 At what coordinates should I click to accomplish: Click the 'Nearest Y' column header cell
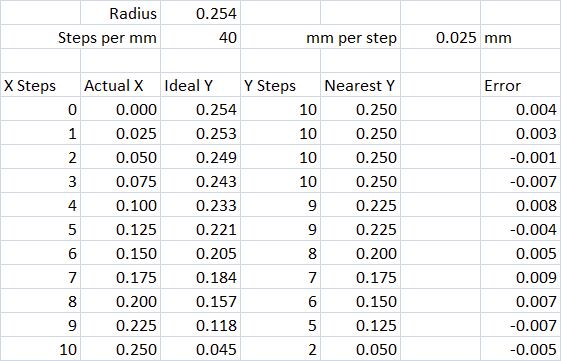(361, 85)
